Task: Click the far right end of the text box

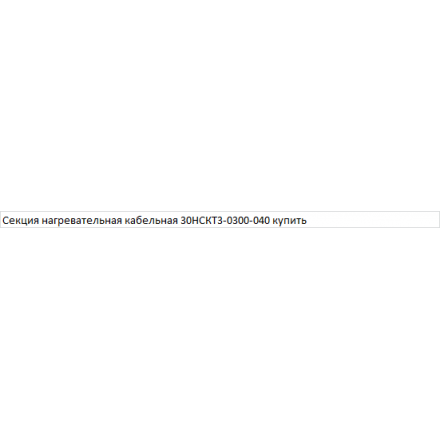Action: pyautogui.click(x=437, y=220)
